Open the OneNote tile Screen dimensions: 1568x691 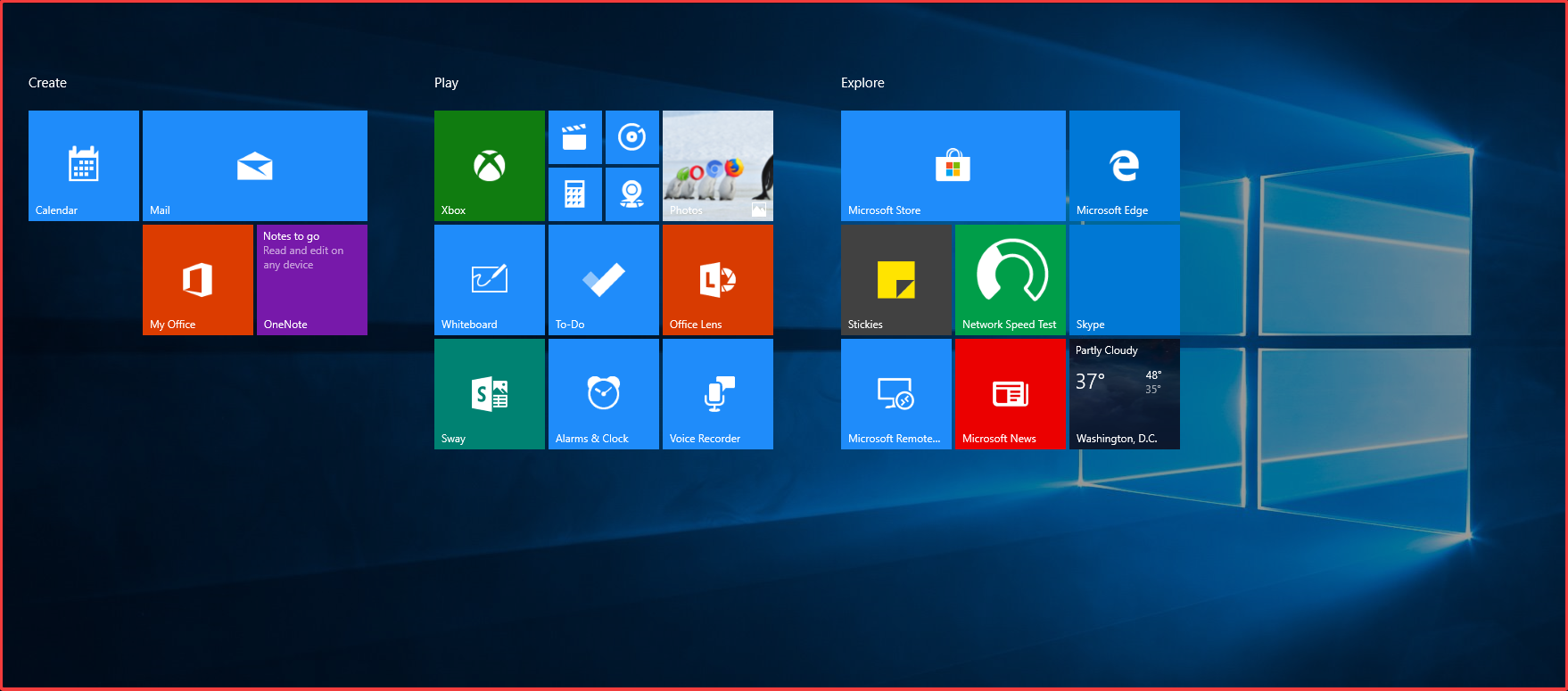(x=311, y=280)
